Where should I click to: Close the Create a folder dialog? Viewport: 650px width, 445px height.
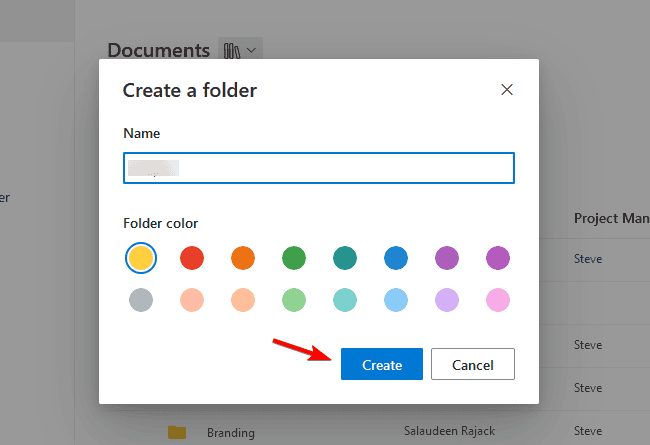click(x=507, y=90)
